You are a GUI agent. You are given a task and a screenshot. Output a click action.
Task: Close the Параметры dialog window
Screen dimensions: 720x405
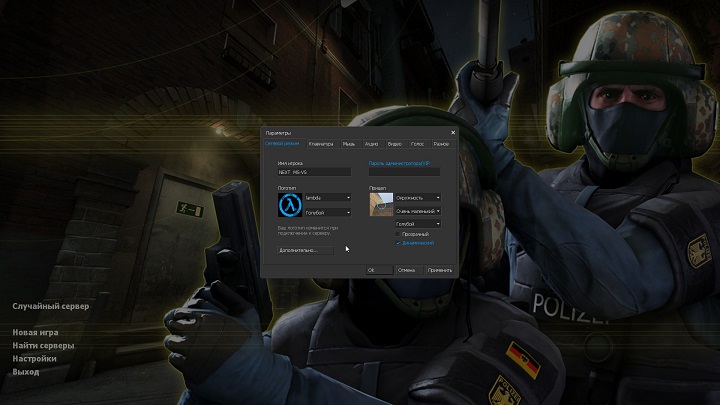(452, 132)
